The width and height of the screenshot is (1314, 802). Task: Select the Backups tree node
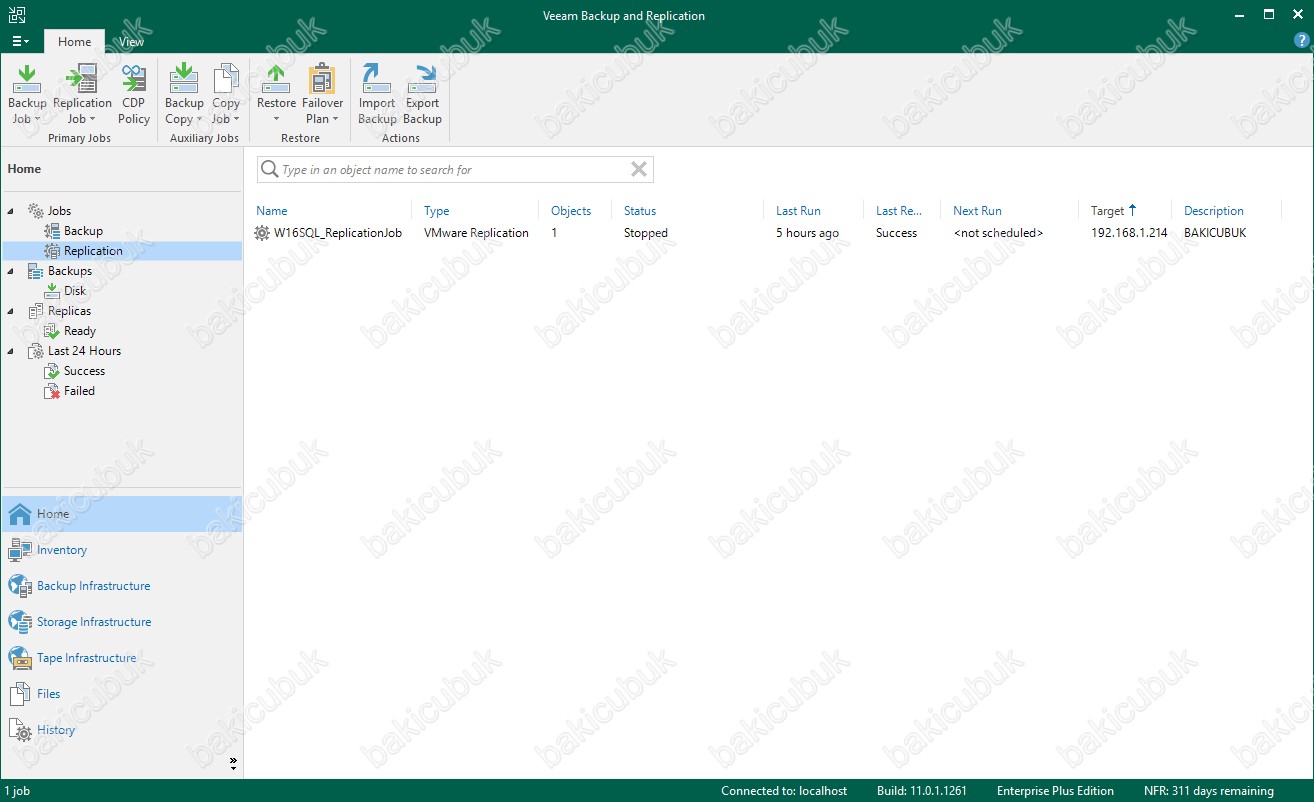click(69, 271)
